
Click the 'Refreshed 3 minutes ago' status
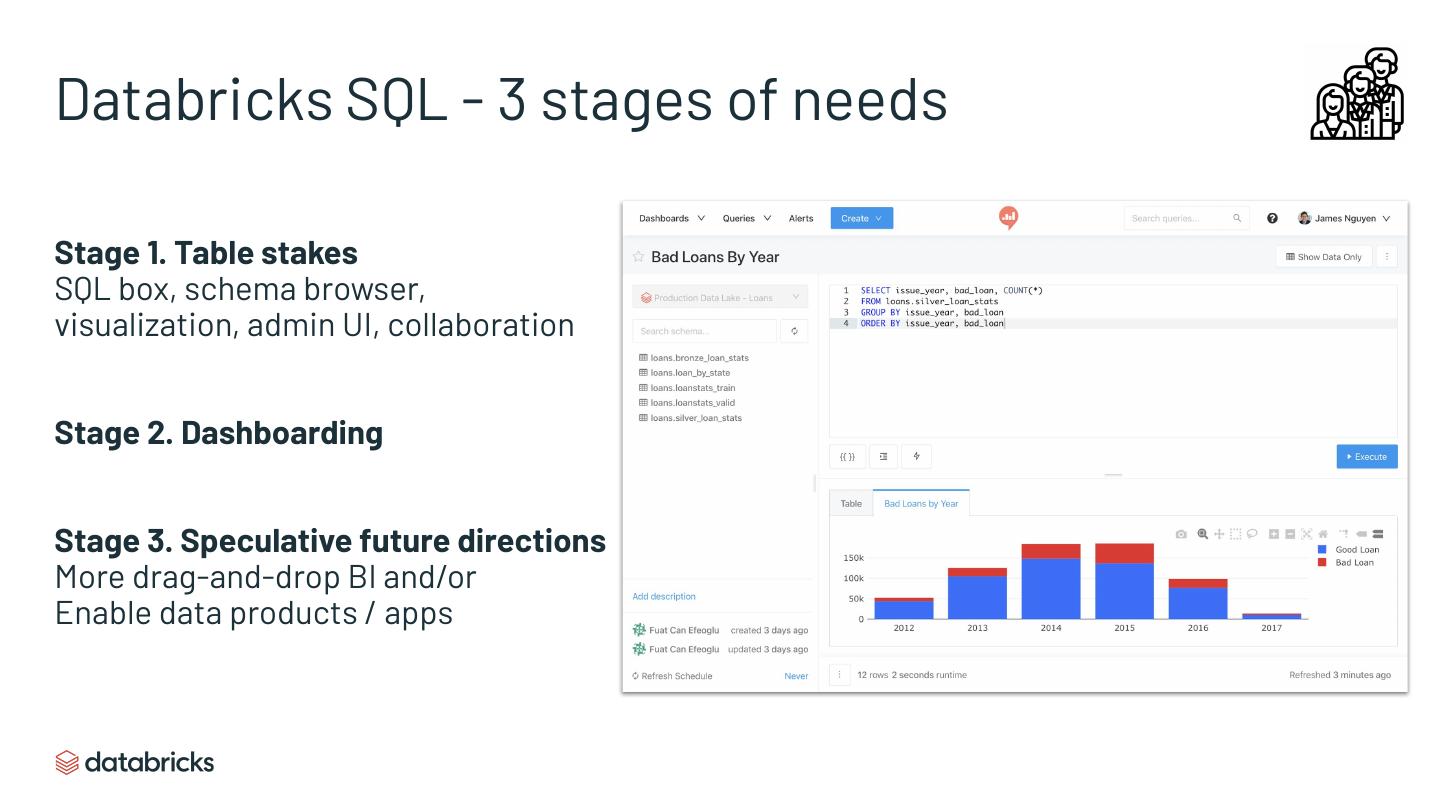(1340, 675)
